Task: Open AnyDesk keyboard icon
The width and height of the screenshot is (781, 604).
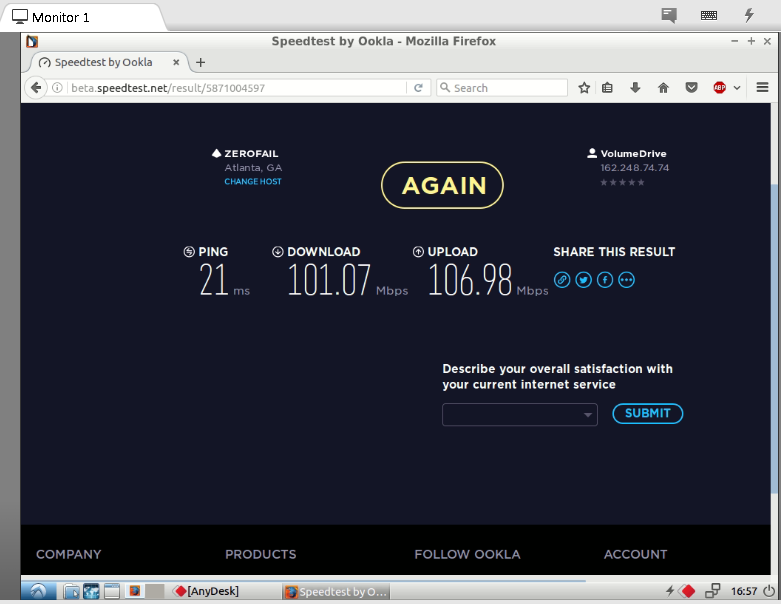Action: click(x=709, y=15)
